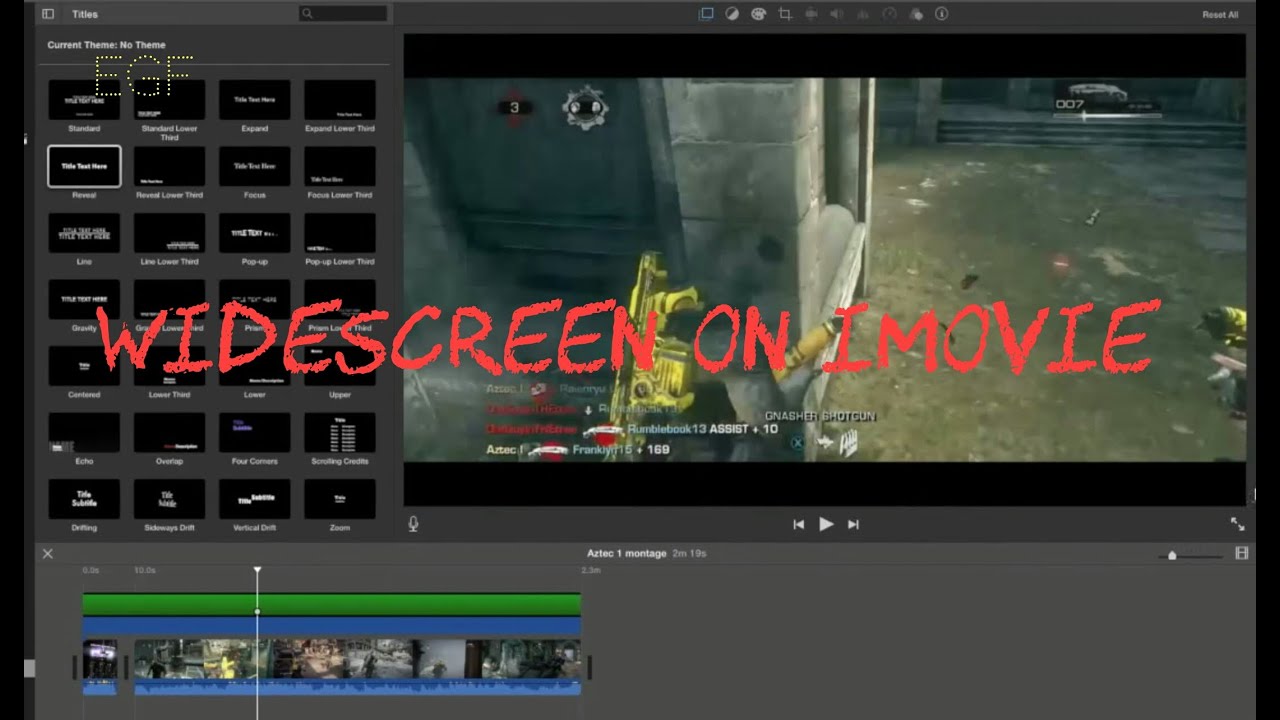
Task: Open the stabilization camera icon
Action: click(x=811, y=14)
